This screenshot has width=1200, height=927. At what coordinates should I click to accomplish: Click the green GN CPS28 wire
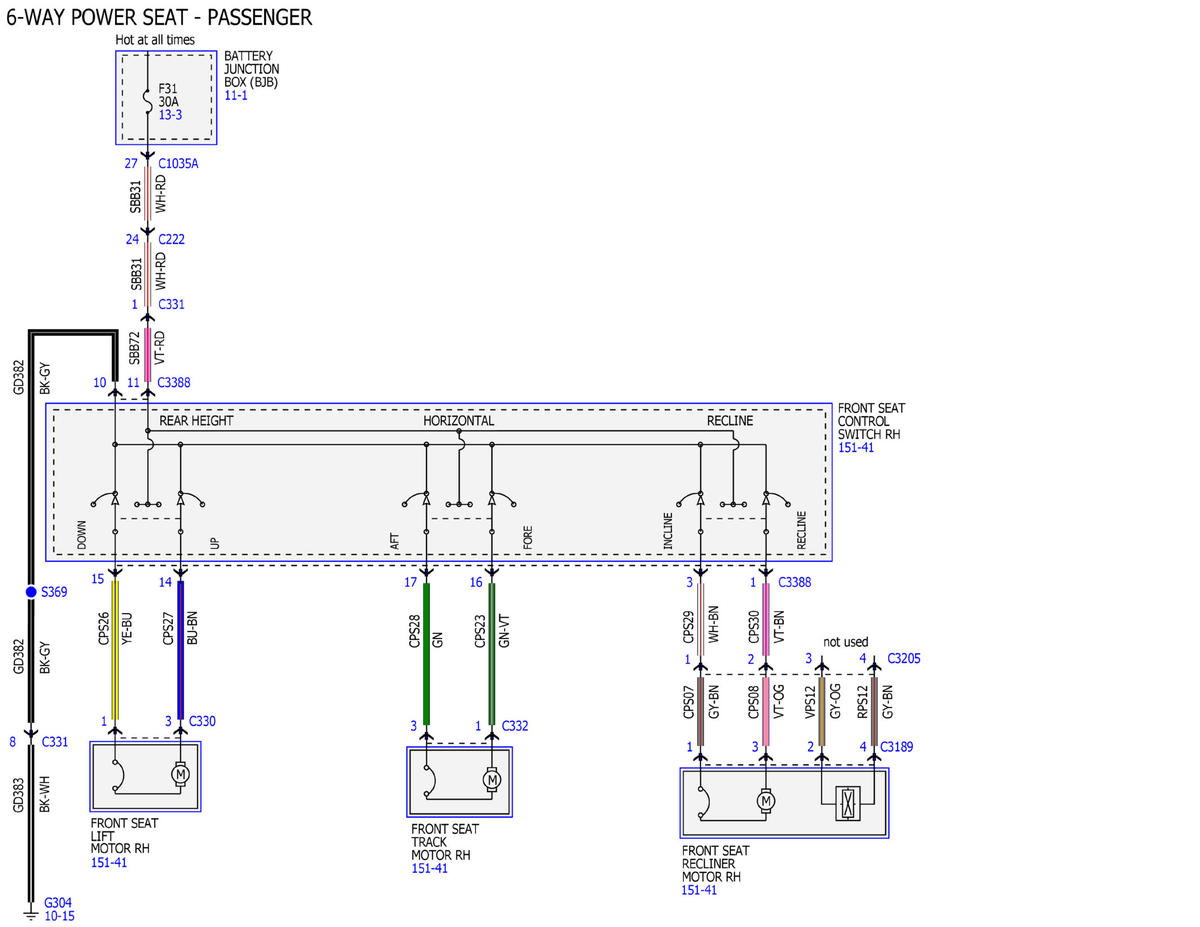pos(426,652)
